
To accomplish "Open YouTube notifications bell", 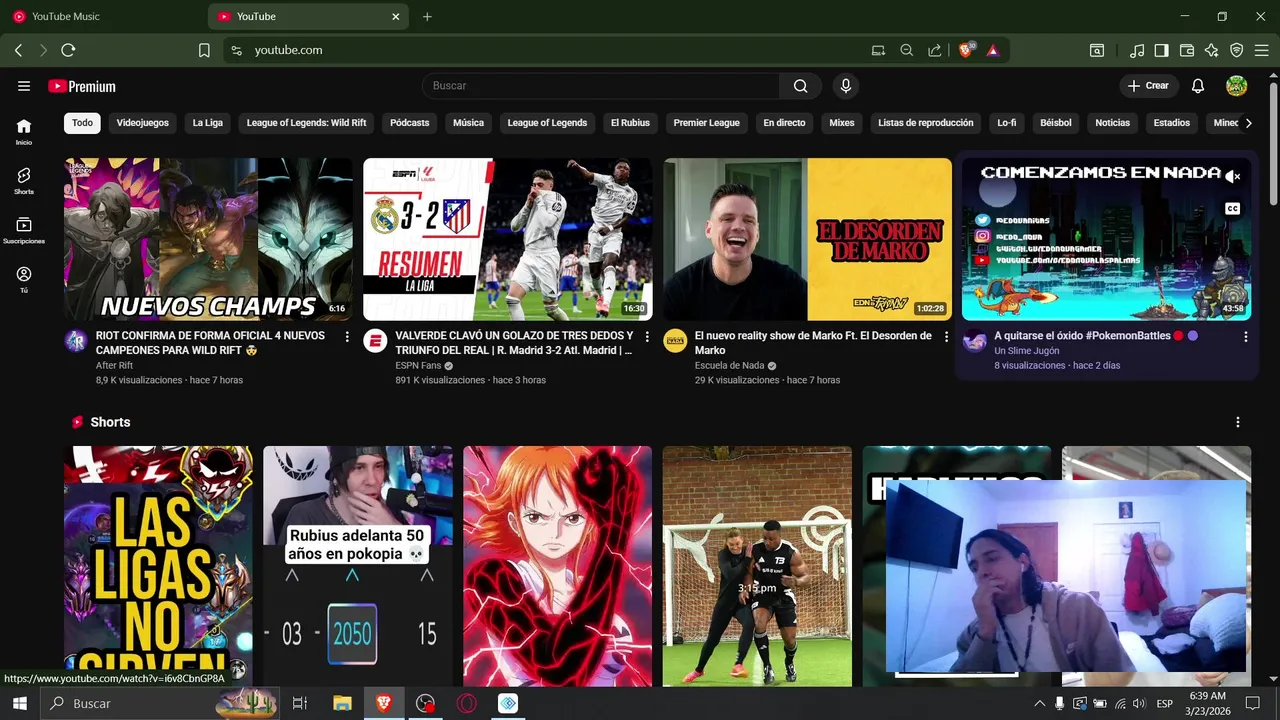I will point(1198,86).
